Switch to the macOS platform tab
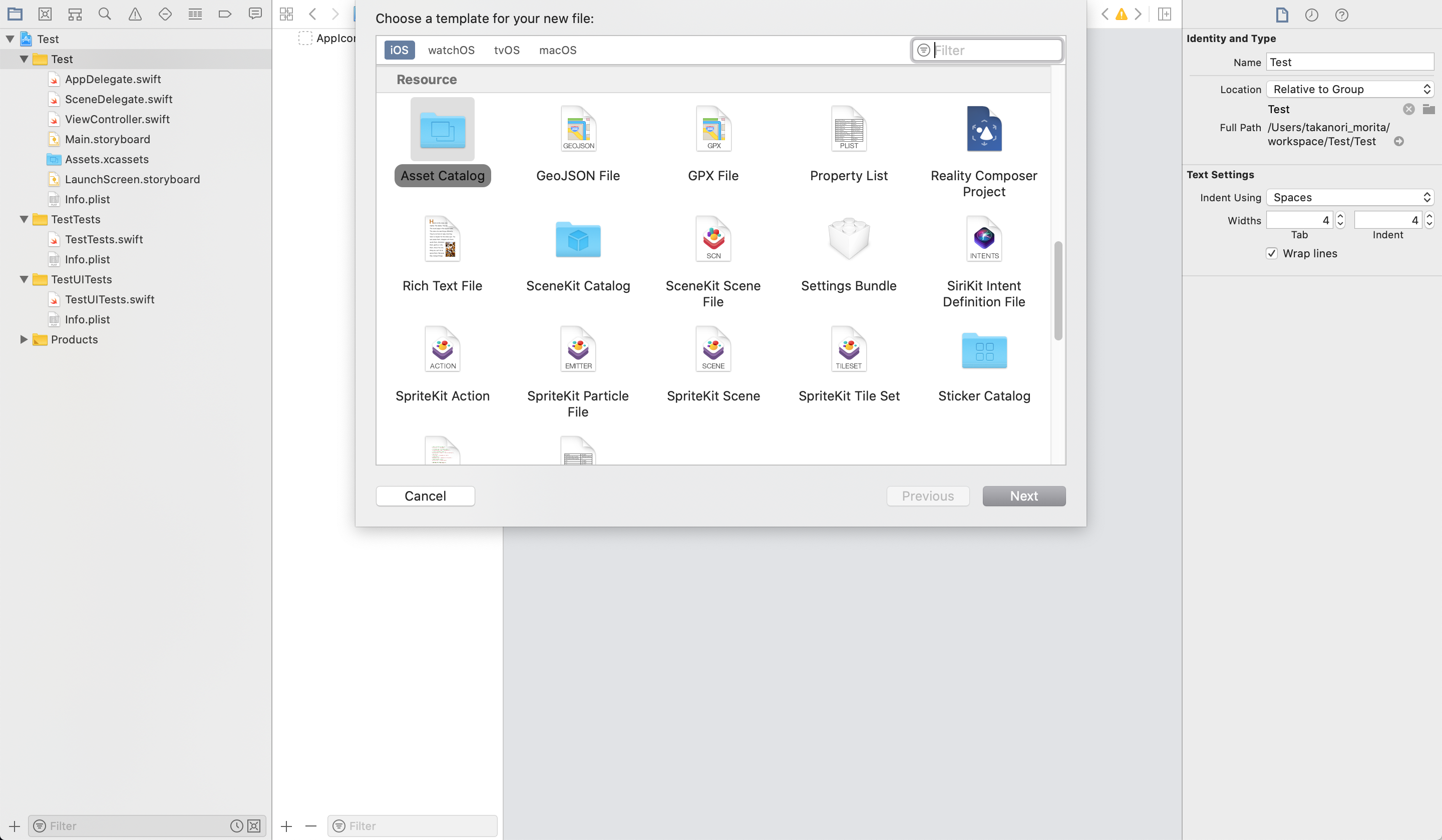The image size is (1442, 840). (x=557, y=50)
